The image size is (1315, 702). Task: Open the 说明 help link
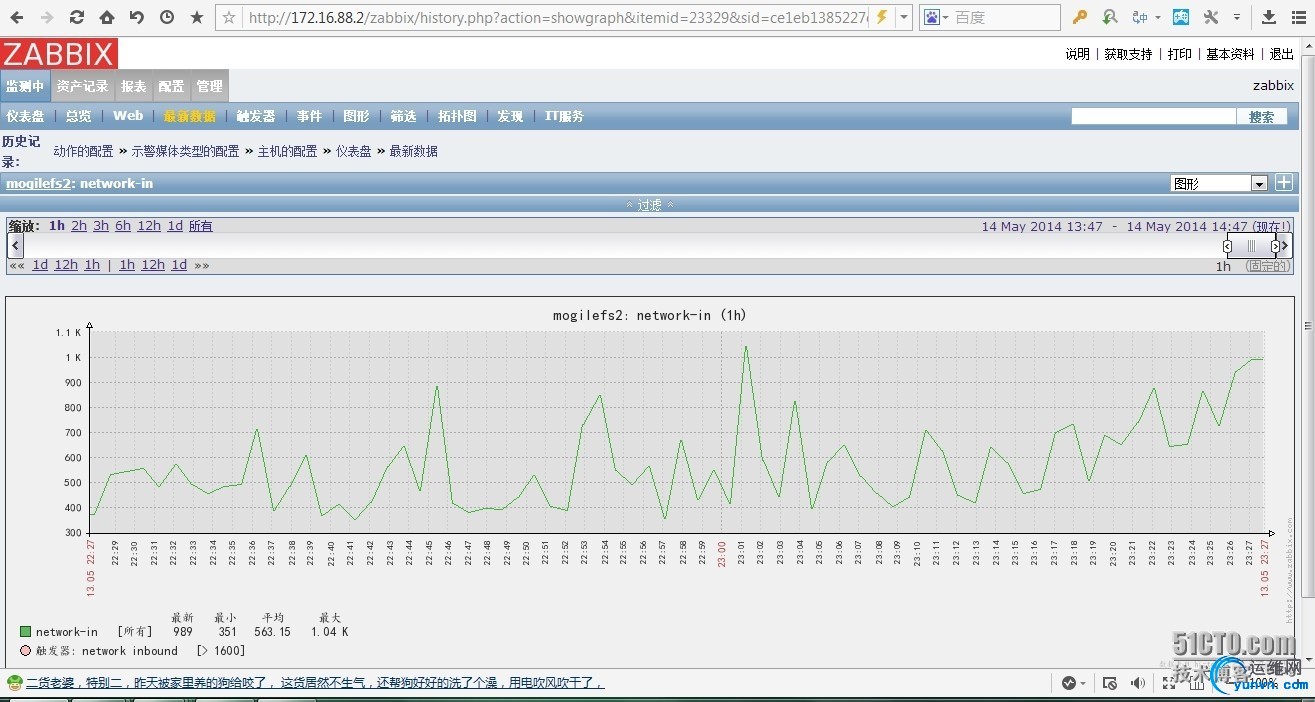(1077, 54)
